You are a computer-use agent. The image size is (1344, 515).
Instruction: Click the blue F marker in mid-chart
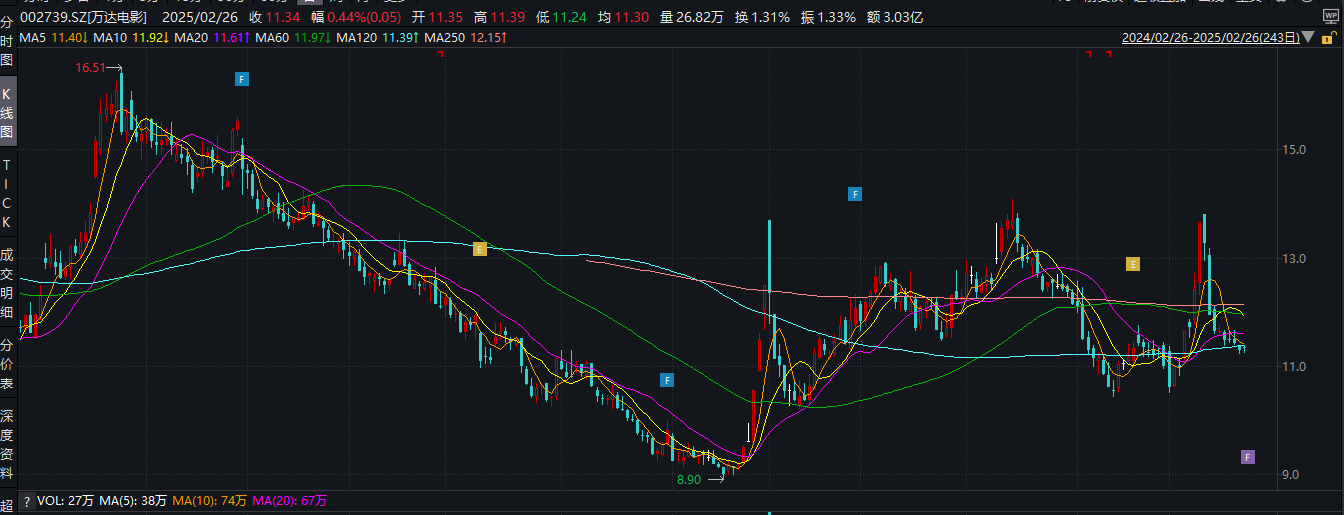coord(854,194)
